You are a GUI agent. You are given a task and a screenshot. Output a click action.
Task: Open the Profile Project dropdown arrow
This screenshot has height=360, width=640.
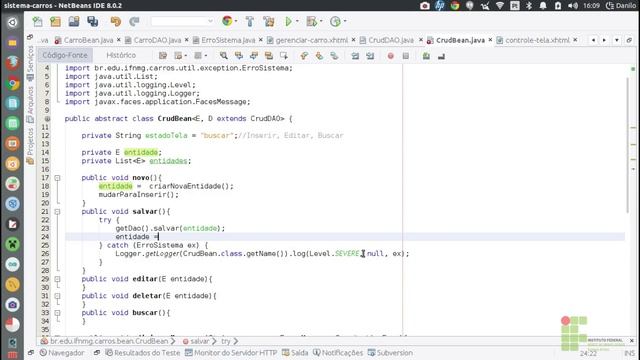345,21
